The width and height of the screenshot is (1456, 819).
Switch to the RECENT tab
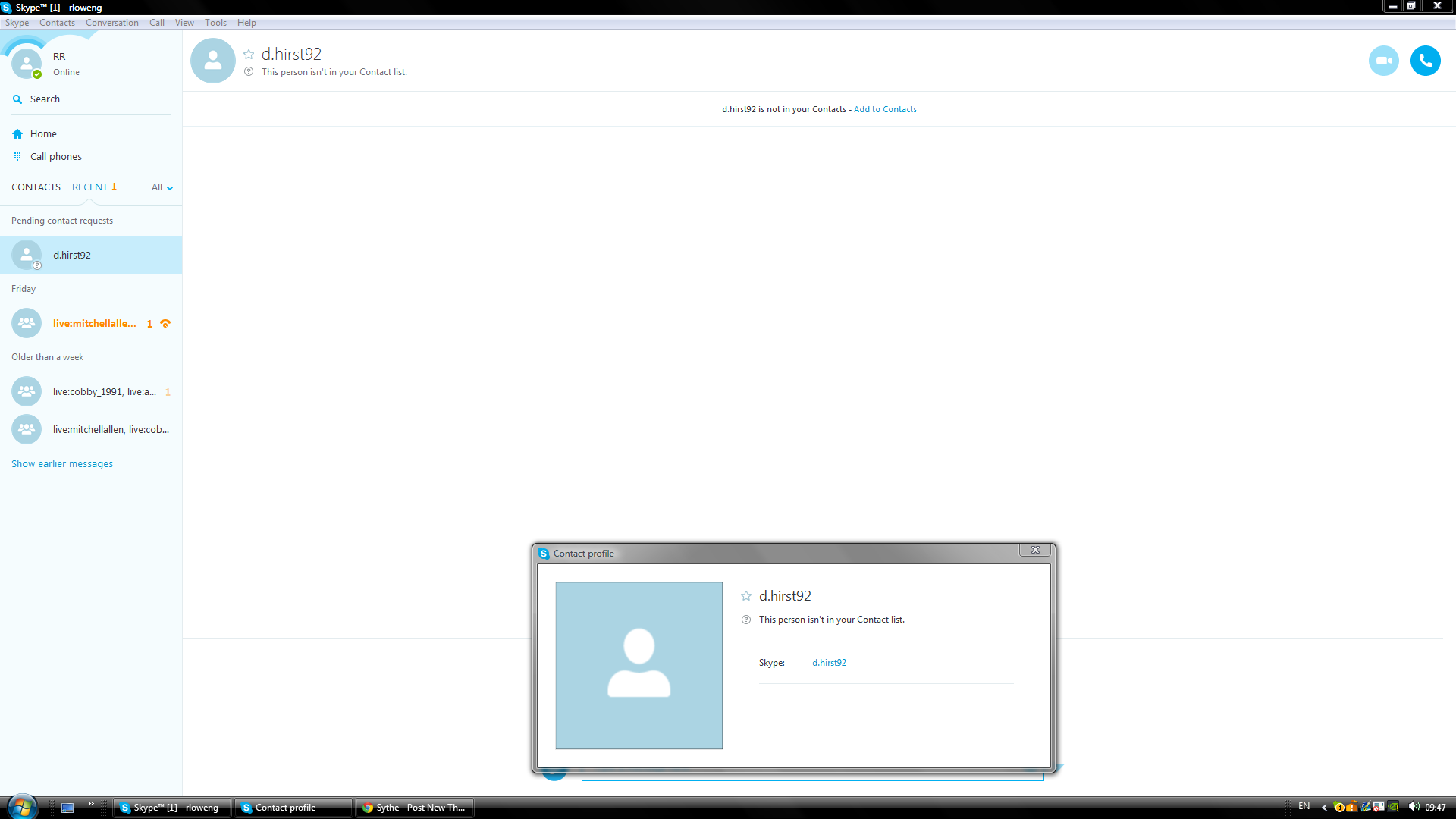pyautogui.click(x=89, y=187)
